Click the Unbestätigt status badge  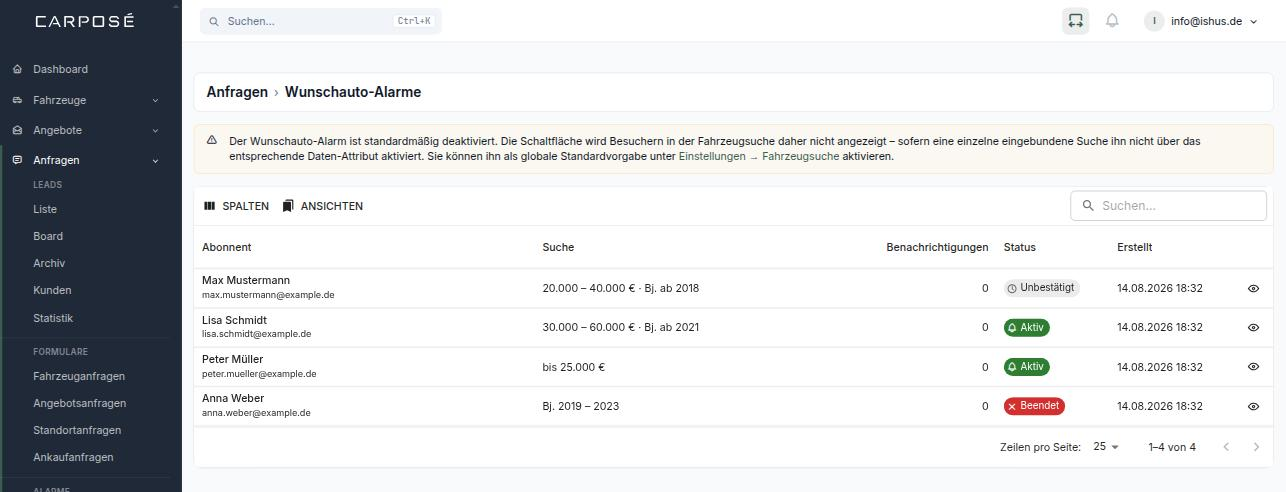1042,288
